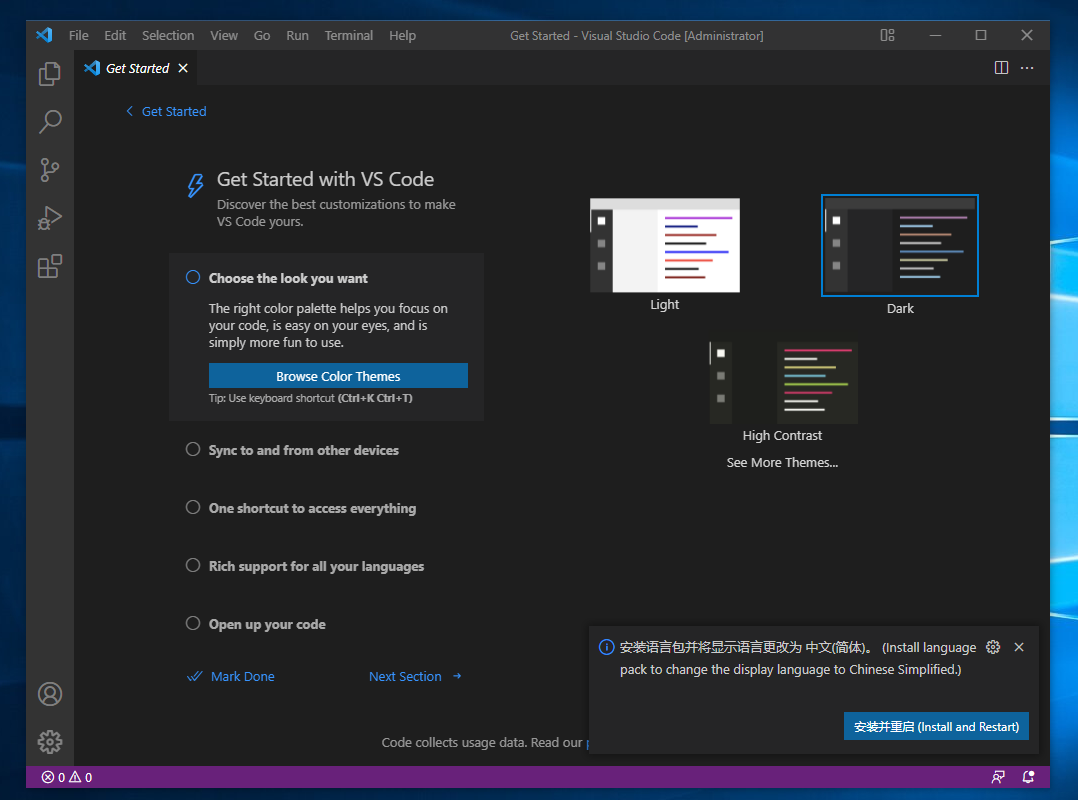Open the Explorer view in activity bar
This screenshot has height=800, width=1078.
coord(50,74)
